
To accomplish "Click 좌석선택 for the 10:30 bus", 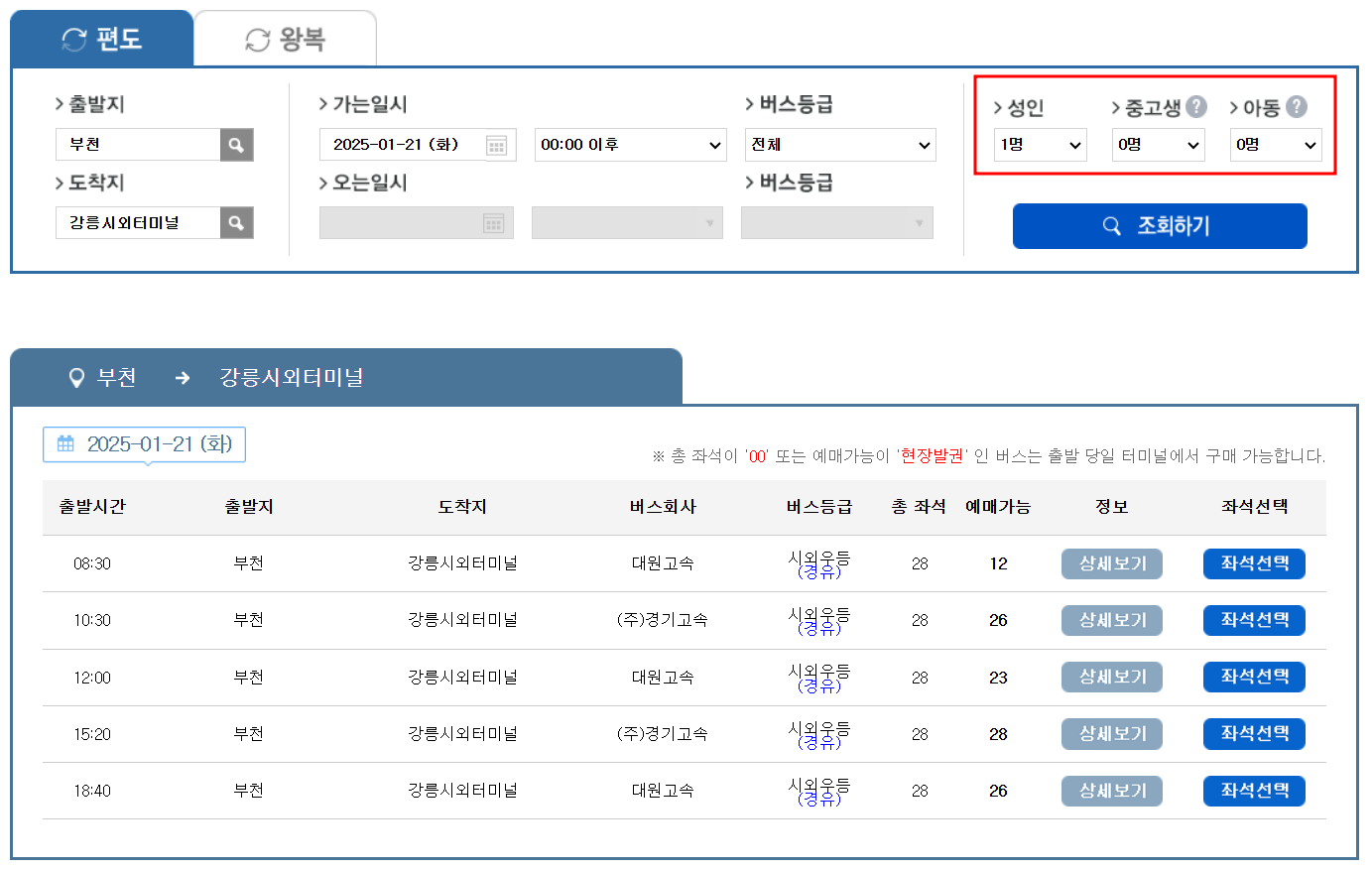I will pos(1254,620).
